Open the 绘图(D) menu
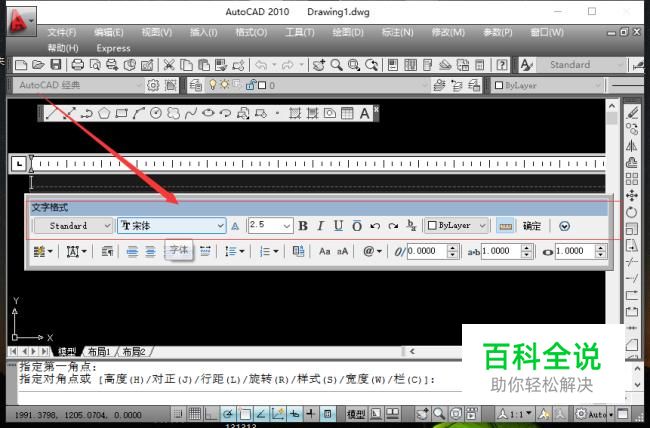 [x=348, y=32]
